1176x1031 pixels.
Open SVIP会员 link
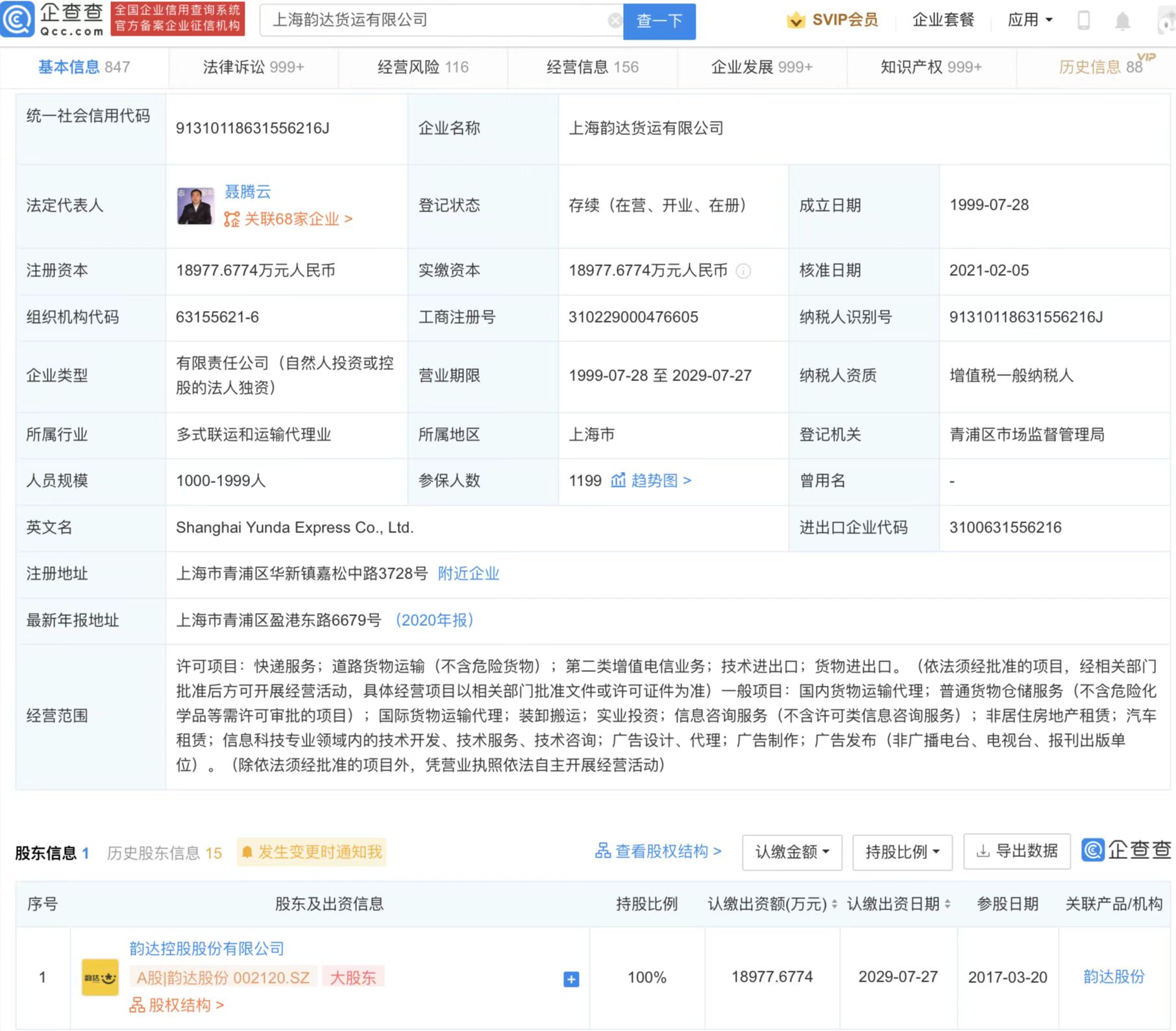[x=845, y=20]
